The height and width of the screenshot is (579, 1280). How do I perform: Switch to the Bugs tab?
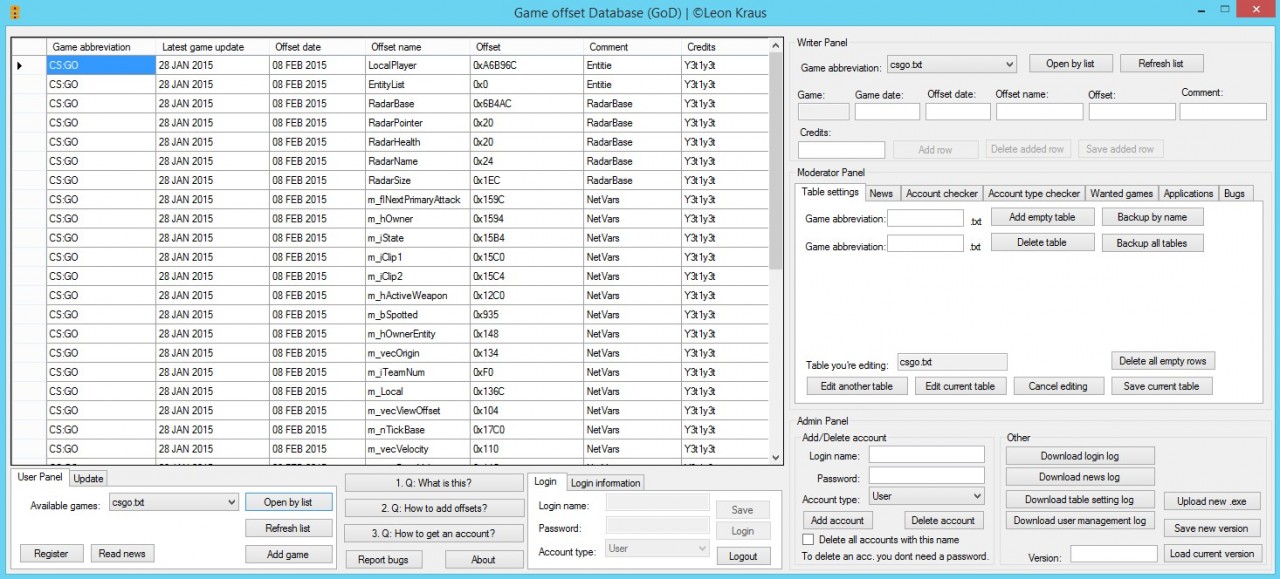[1235, 193]
